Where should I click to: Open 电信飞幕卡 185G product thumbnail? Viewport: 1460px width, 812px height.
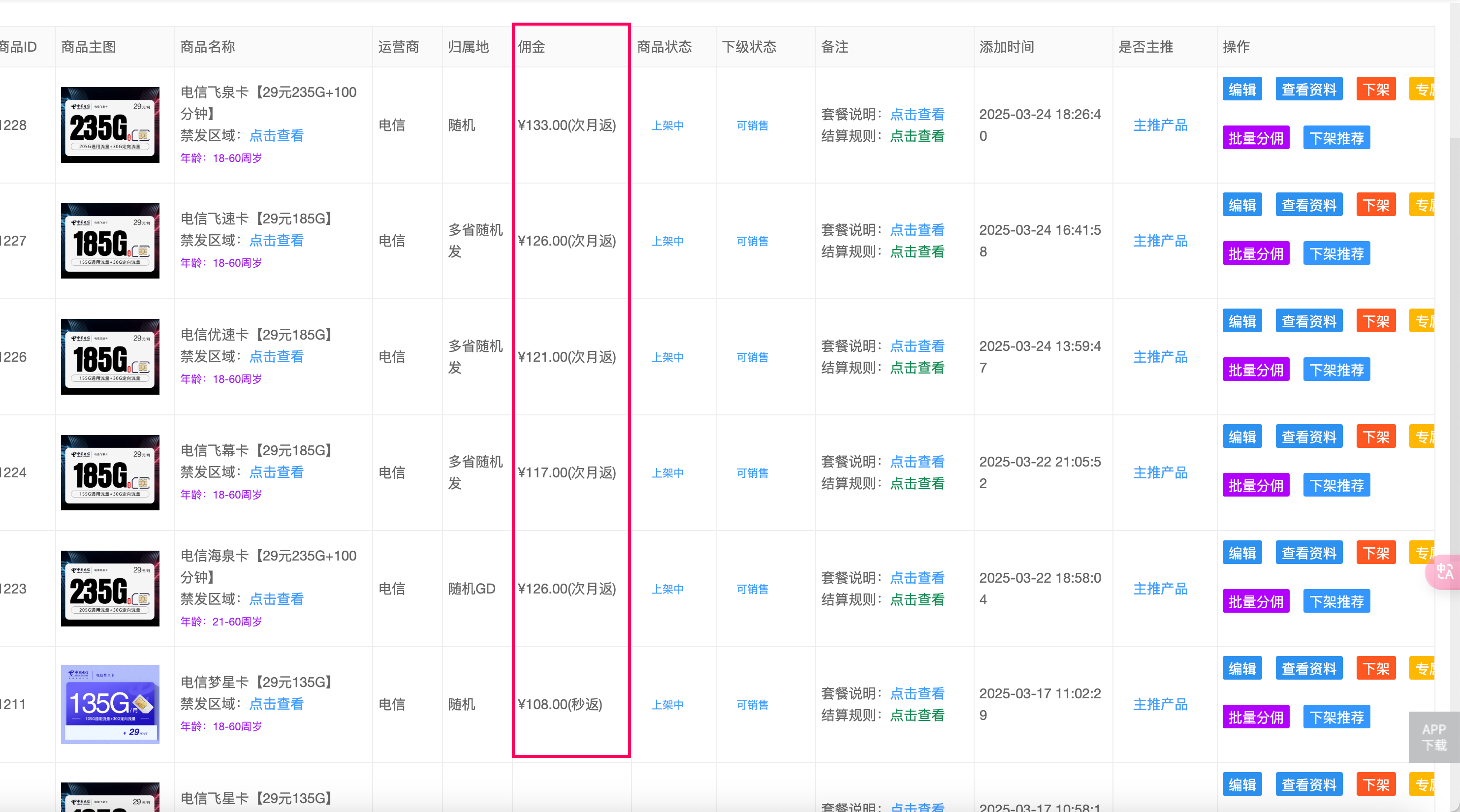(110, 472)
